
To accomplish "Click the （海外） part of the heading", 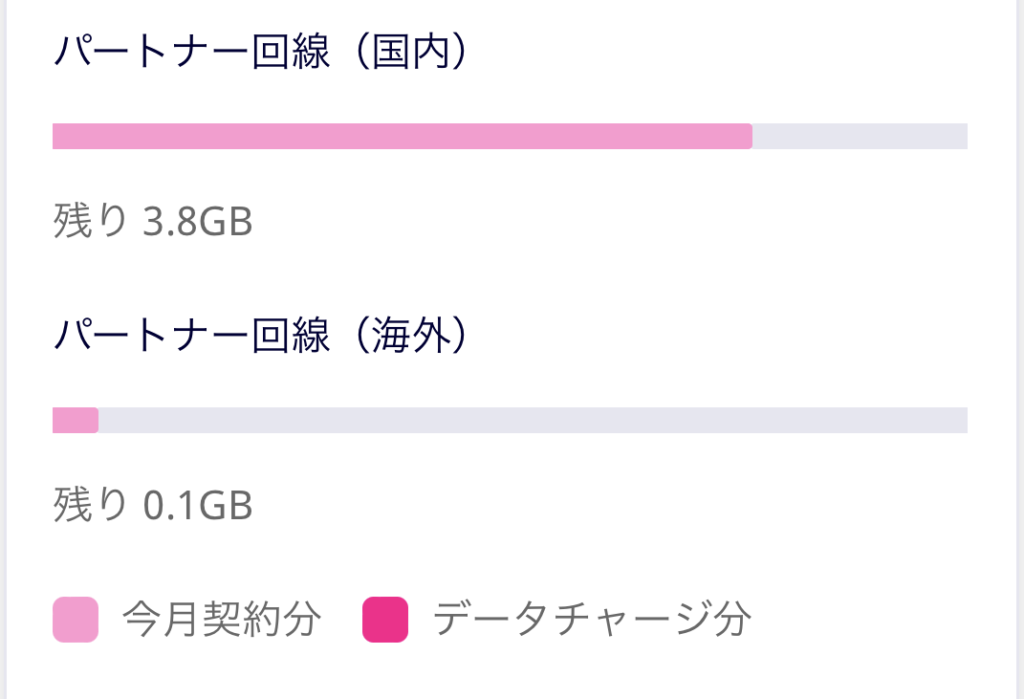I will 411,335.
